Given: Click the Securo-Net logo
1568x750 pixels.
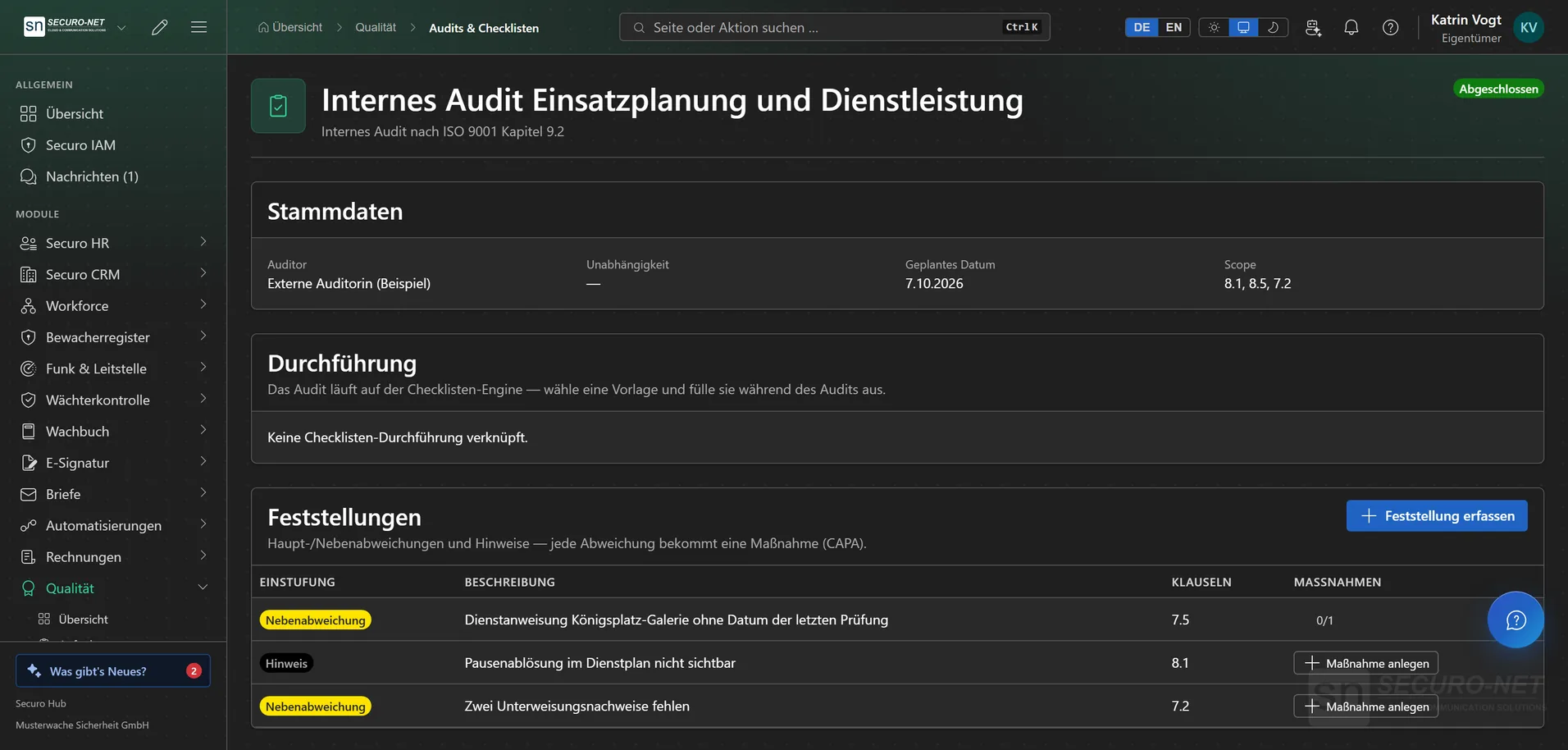Looking at the screenshot, I should pyautogui.click(x=65, y=26).
